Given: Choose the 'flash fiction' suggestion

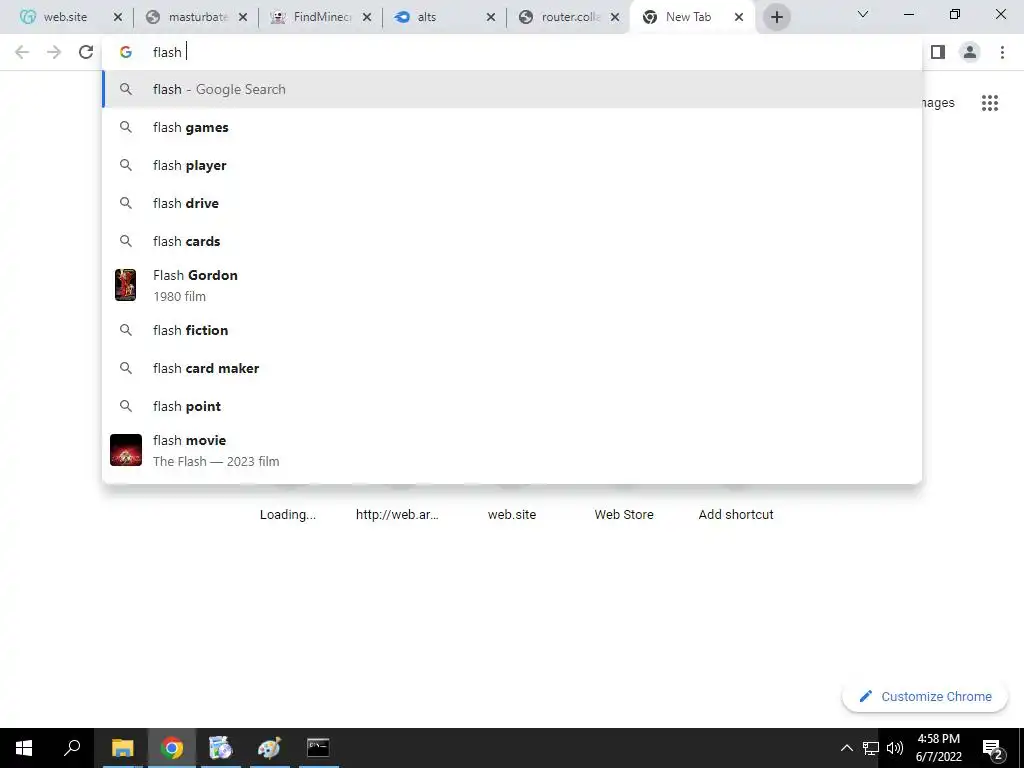Looking at the screenshot, I should click(x=512, y=330).
